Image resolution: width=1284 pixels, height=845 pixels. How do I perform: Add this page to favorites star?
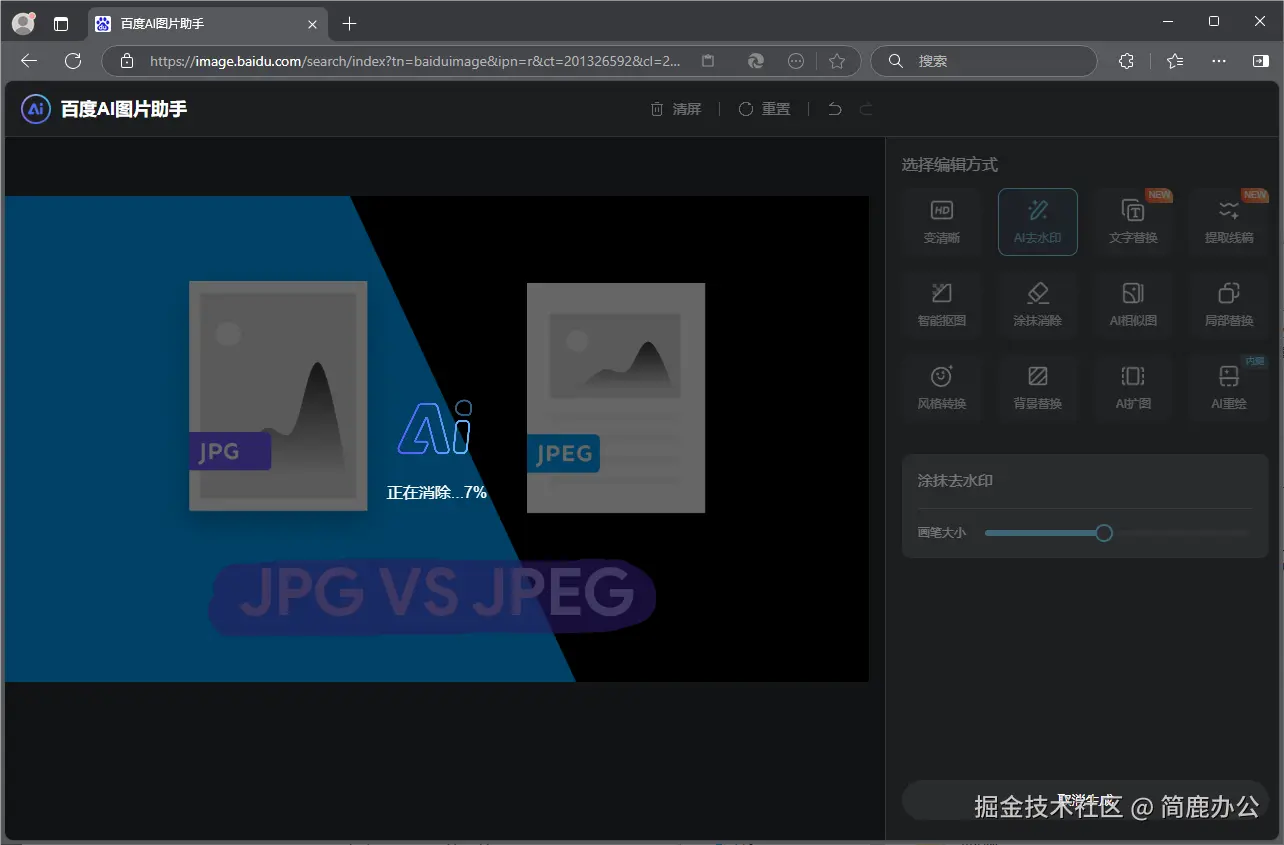(837, 61)
